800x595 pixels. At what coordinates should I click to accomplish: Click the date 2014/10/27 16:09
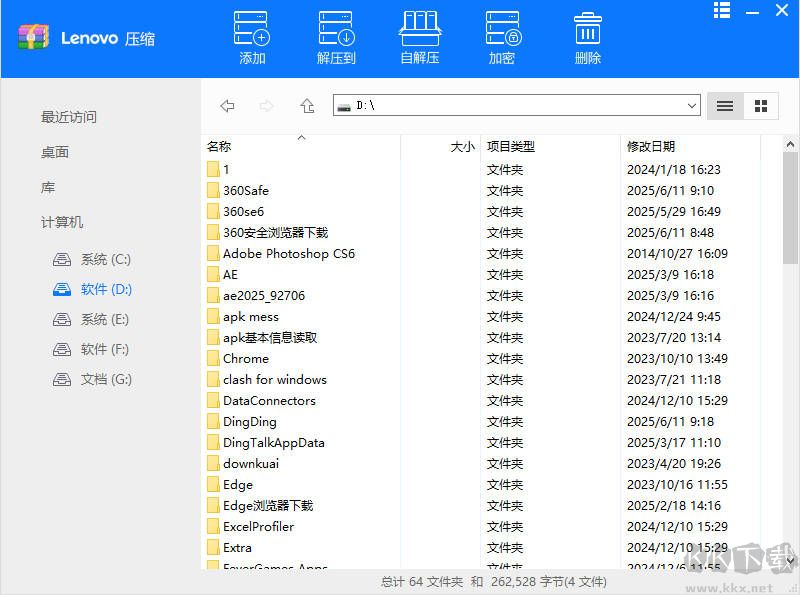click(x=677, y=254)
